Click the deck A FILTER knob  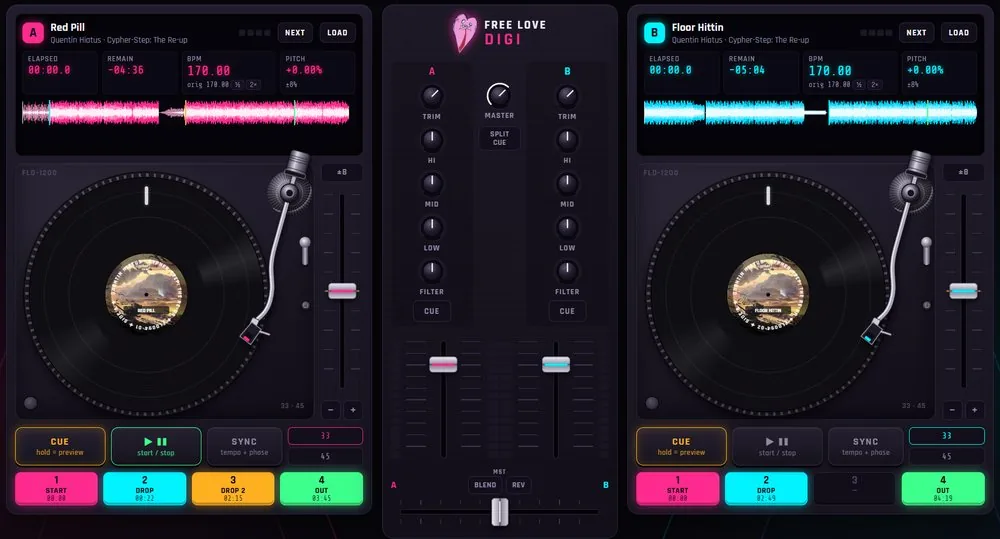[x=432, y=270]
